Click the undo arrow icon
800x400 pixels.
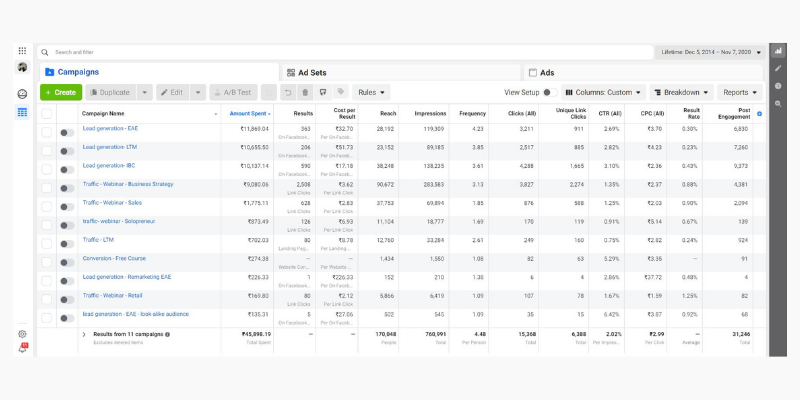coord(287,92)
